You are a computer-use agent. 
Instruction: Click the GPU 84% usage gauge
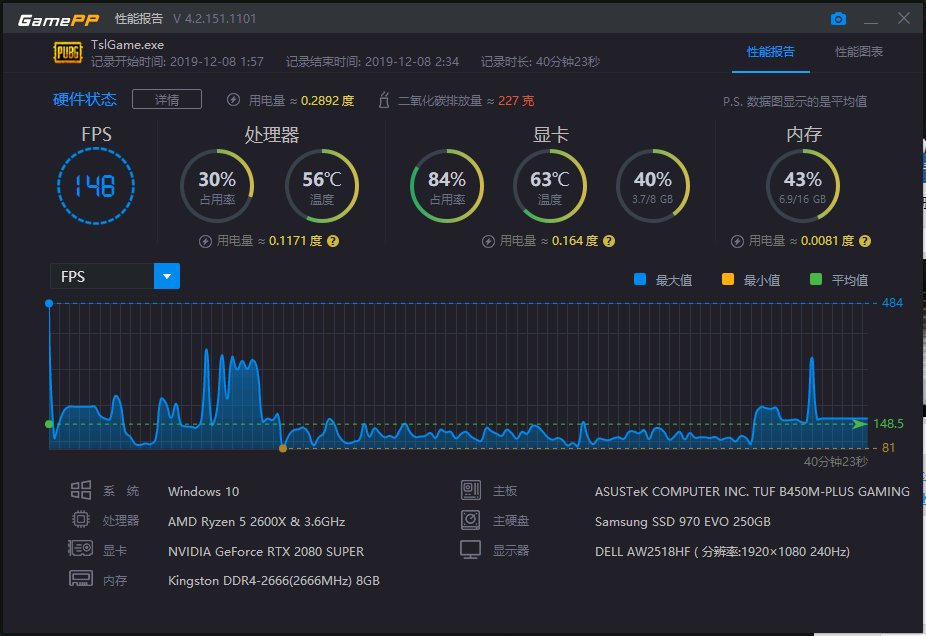tap(446, 185)
